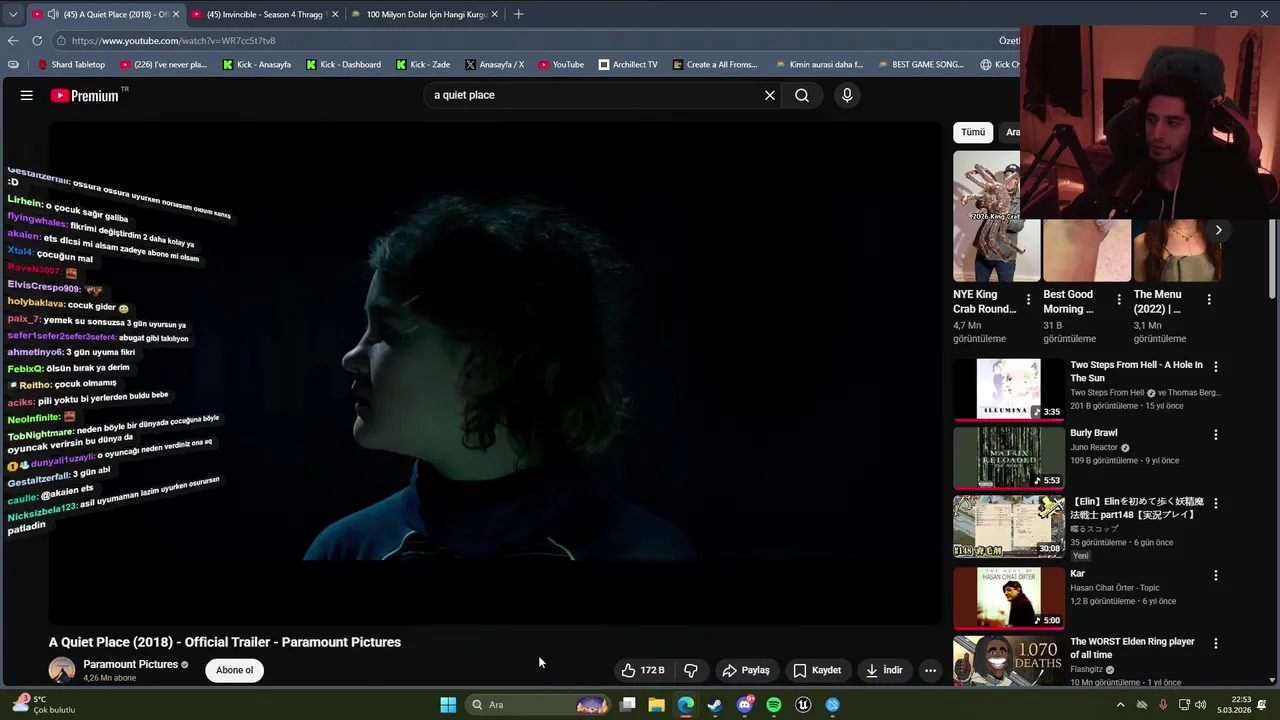Run search with the magnifier icon
This screenshot has height=720, width=1280.
point(802,95)
